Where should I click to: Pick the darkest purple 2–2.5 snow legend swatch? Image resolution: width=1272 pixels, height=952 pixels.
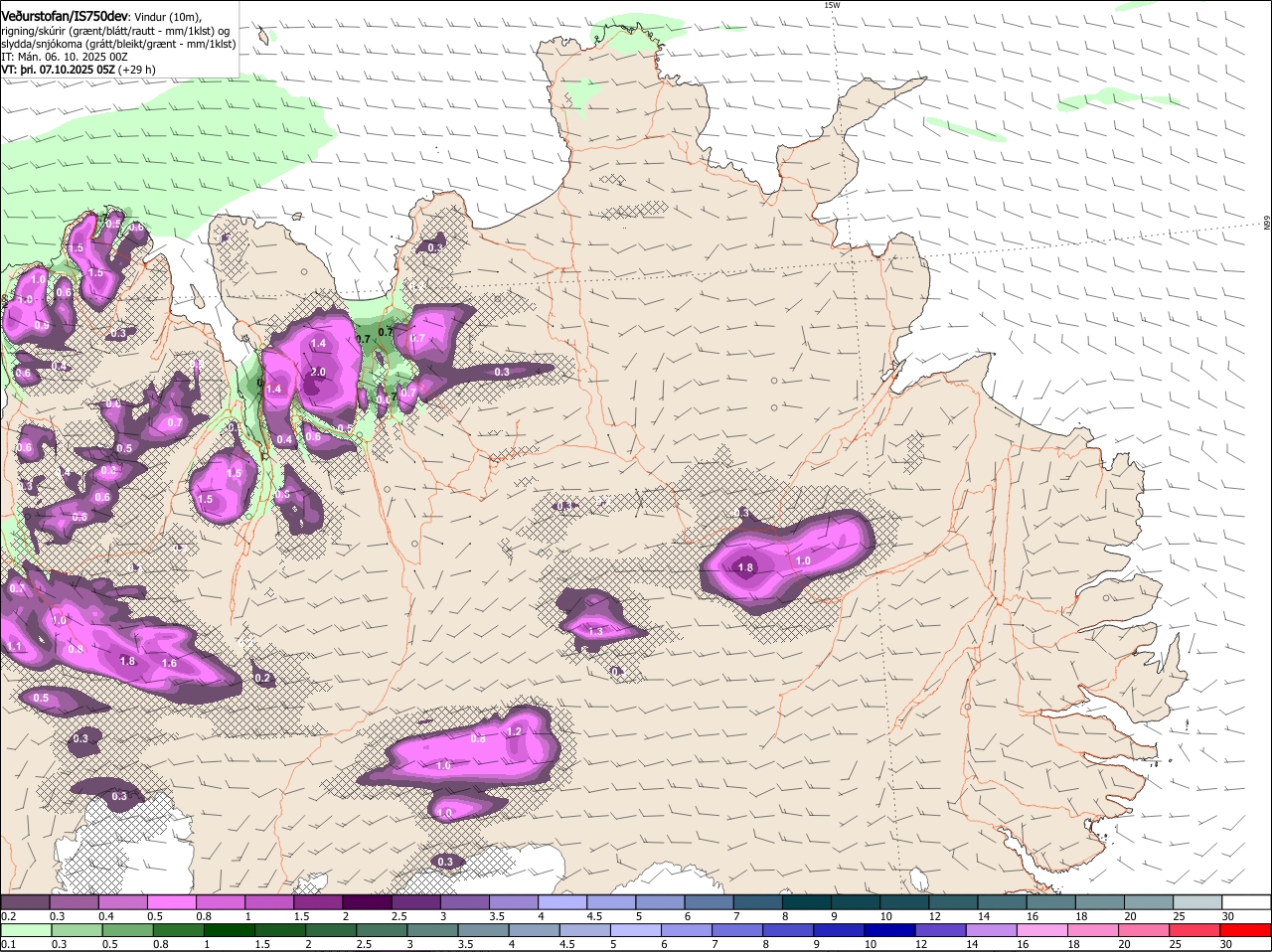(x=367, y=902)
